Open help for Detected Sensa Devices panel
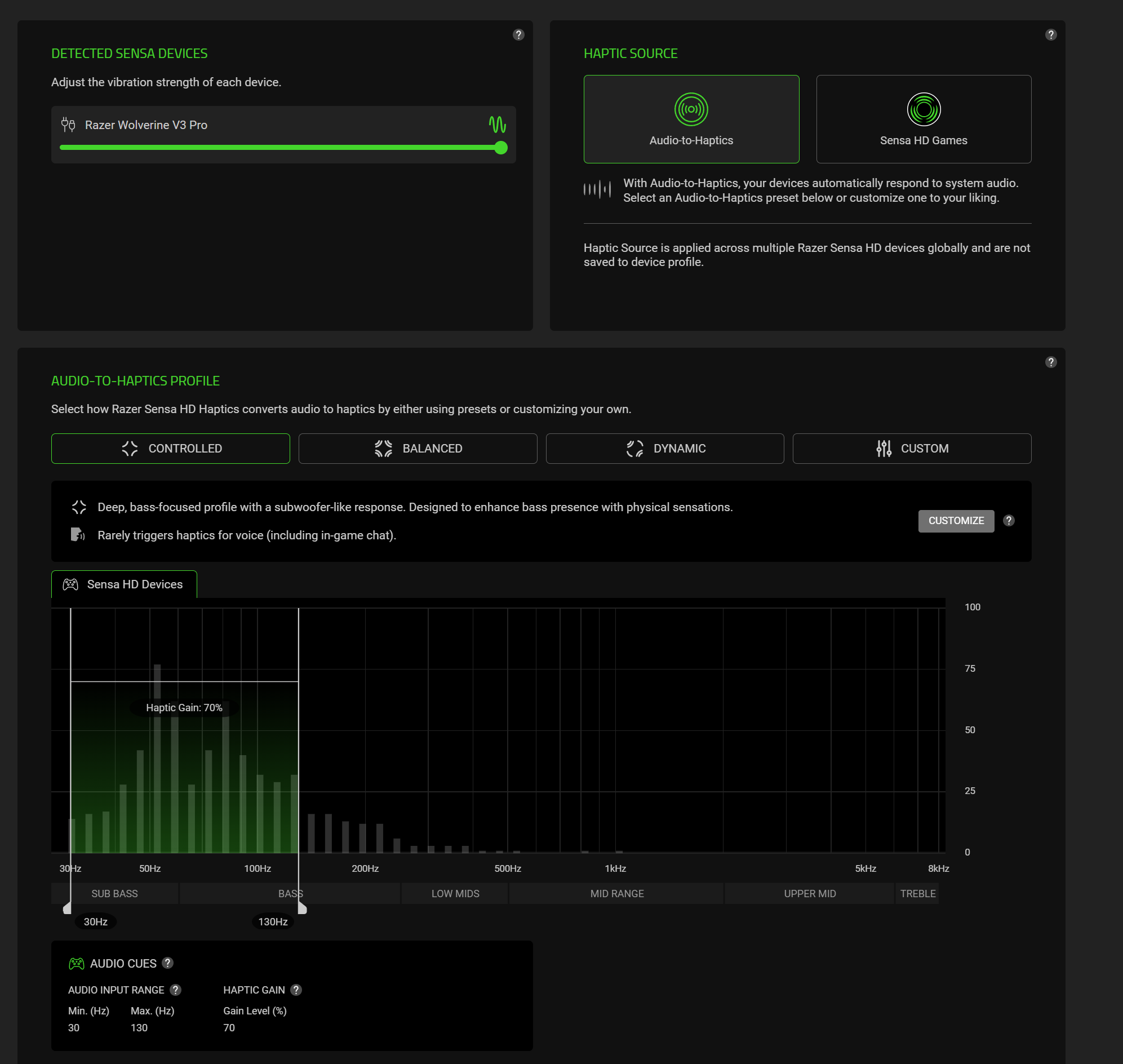The width and height of the screenshot is (1123, 1064). click(x=518, y=34)
